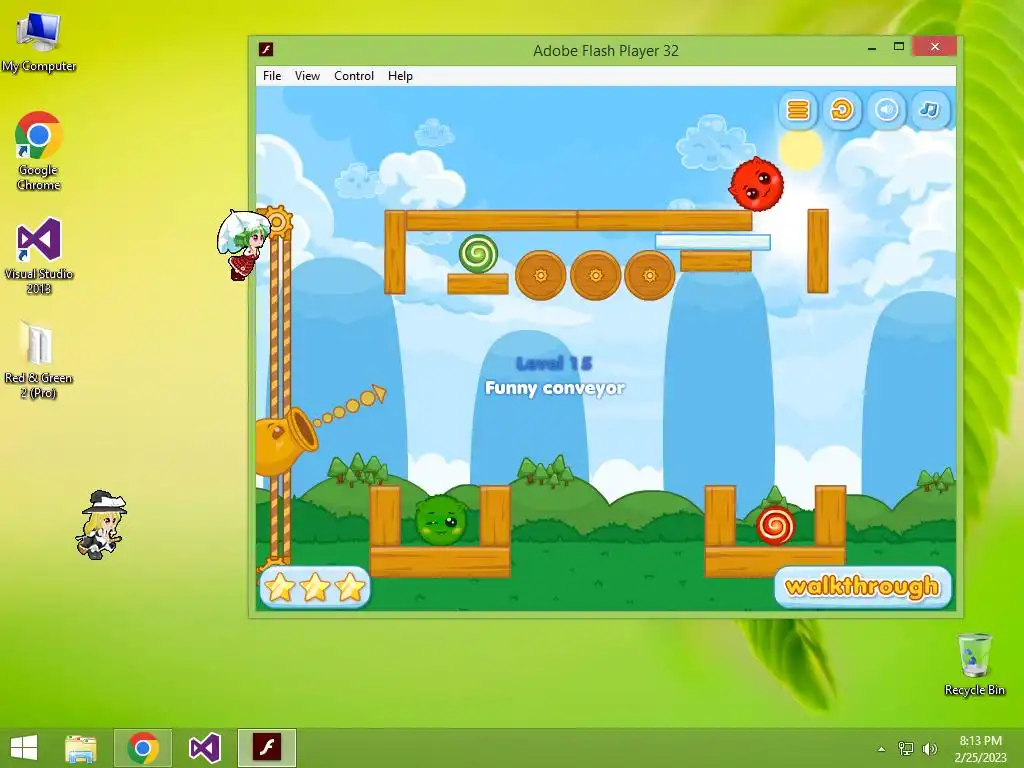Screen dimensions: 1024x768
Task: Open the File menu
Action: coord(272,76)
